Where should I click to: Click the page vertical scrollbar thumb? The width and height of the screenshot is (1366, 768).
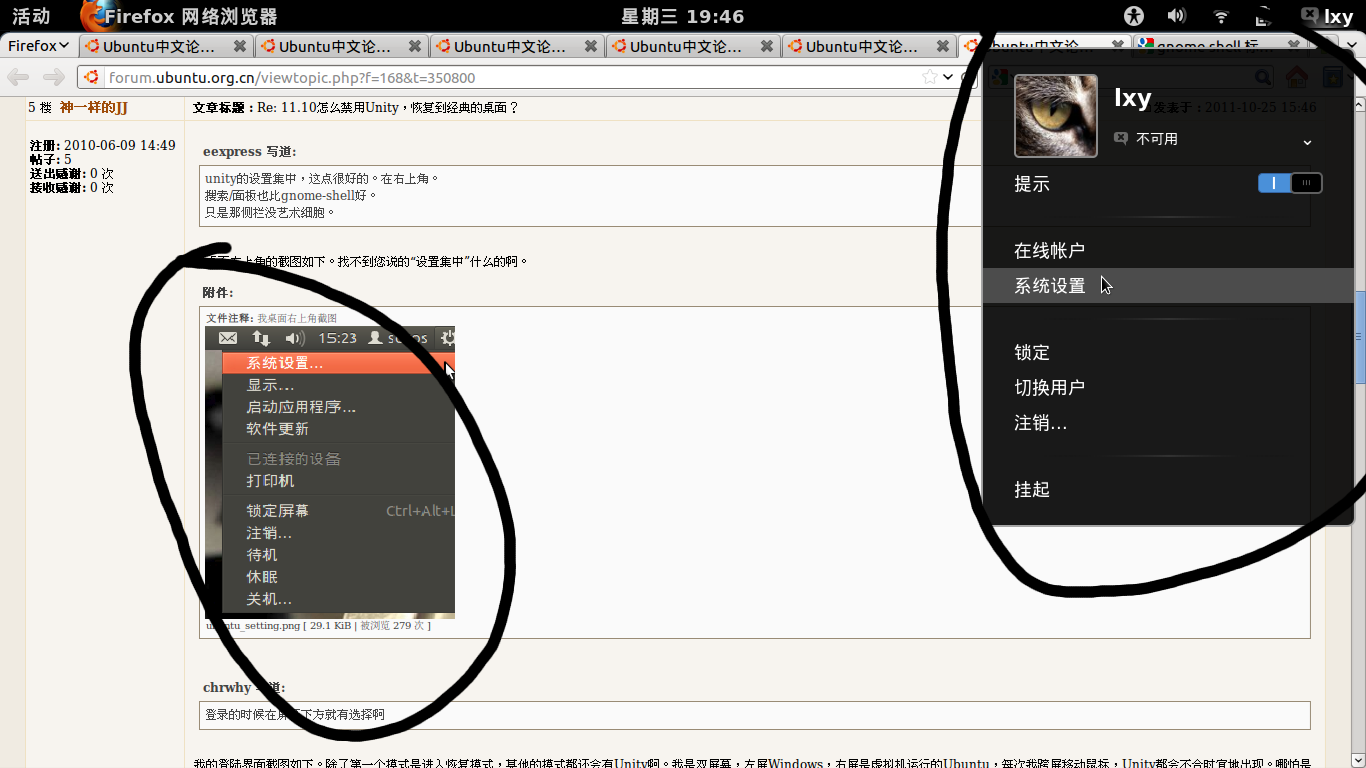(1360, 337)
